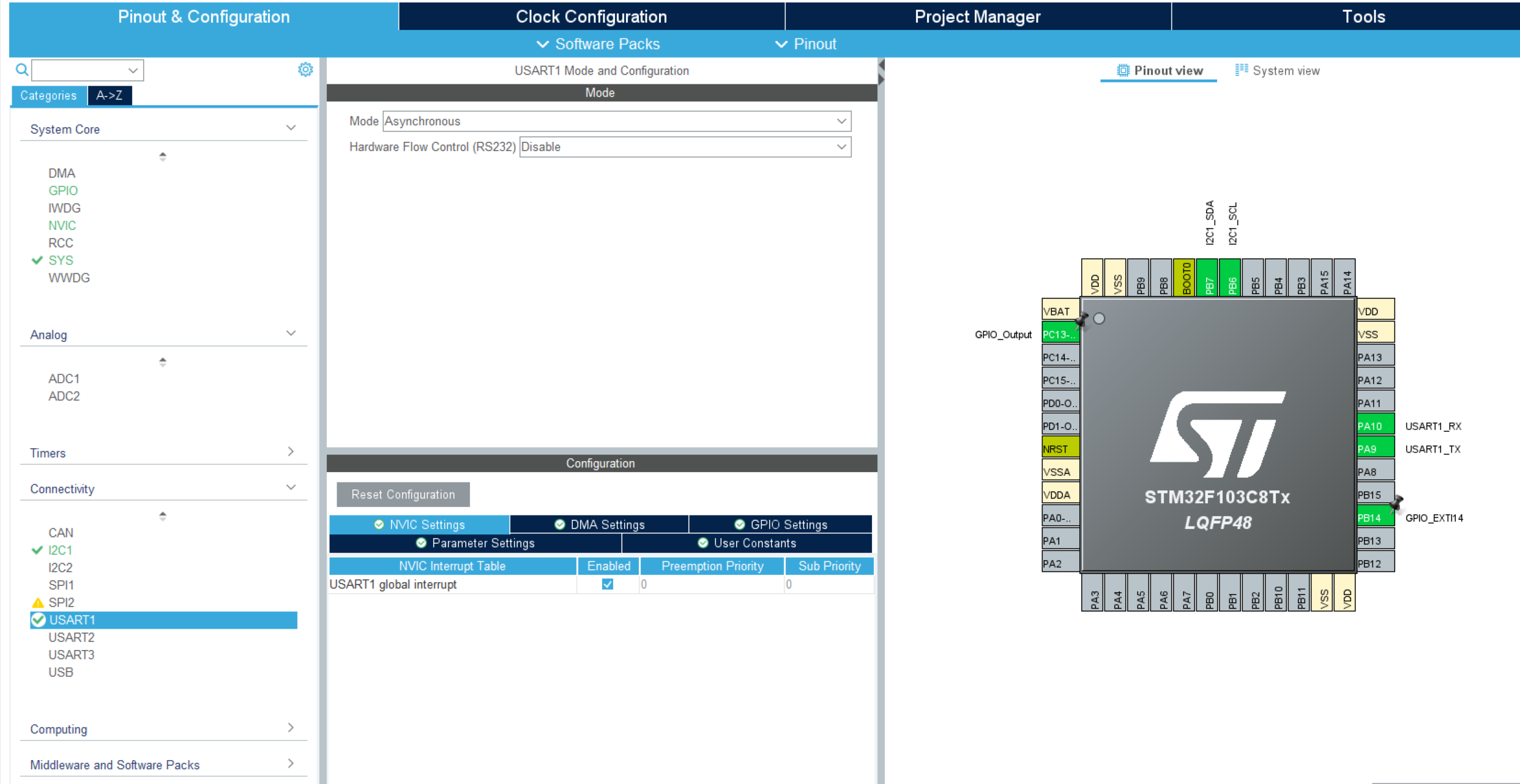Open the settings gear icon
This screenshot has height=784, width=1520.
305,70
